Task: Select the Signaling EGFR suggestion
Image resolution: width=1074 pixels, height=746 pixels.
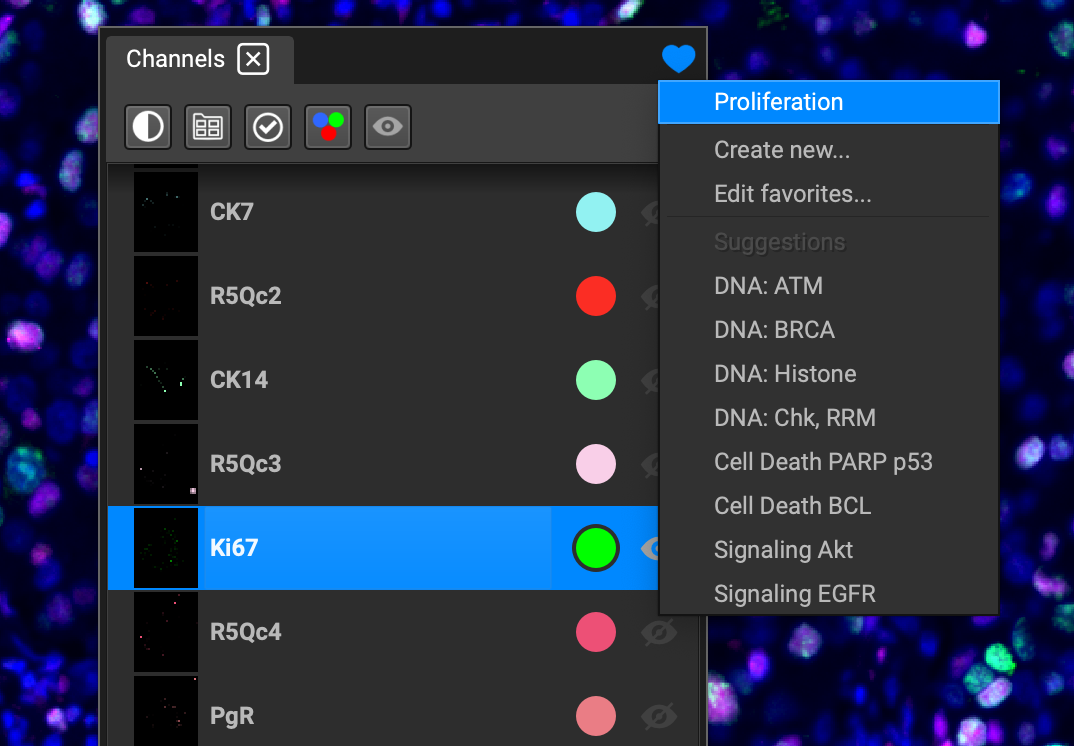Action: pyautogui.click(x=829, y=593)
